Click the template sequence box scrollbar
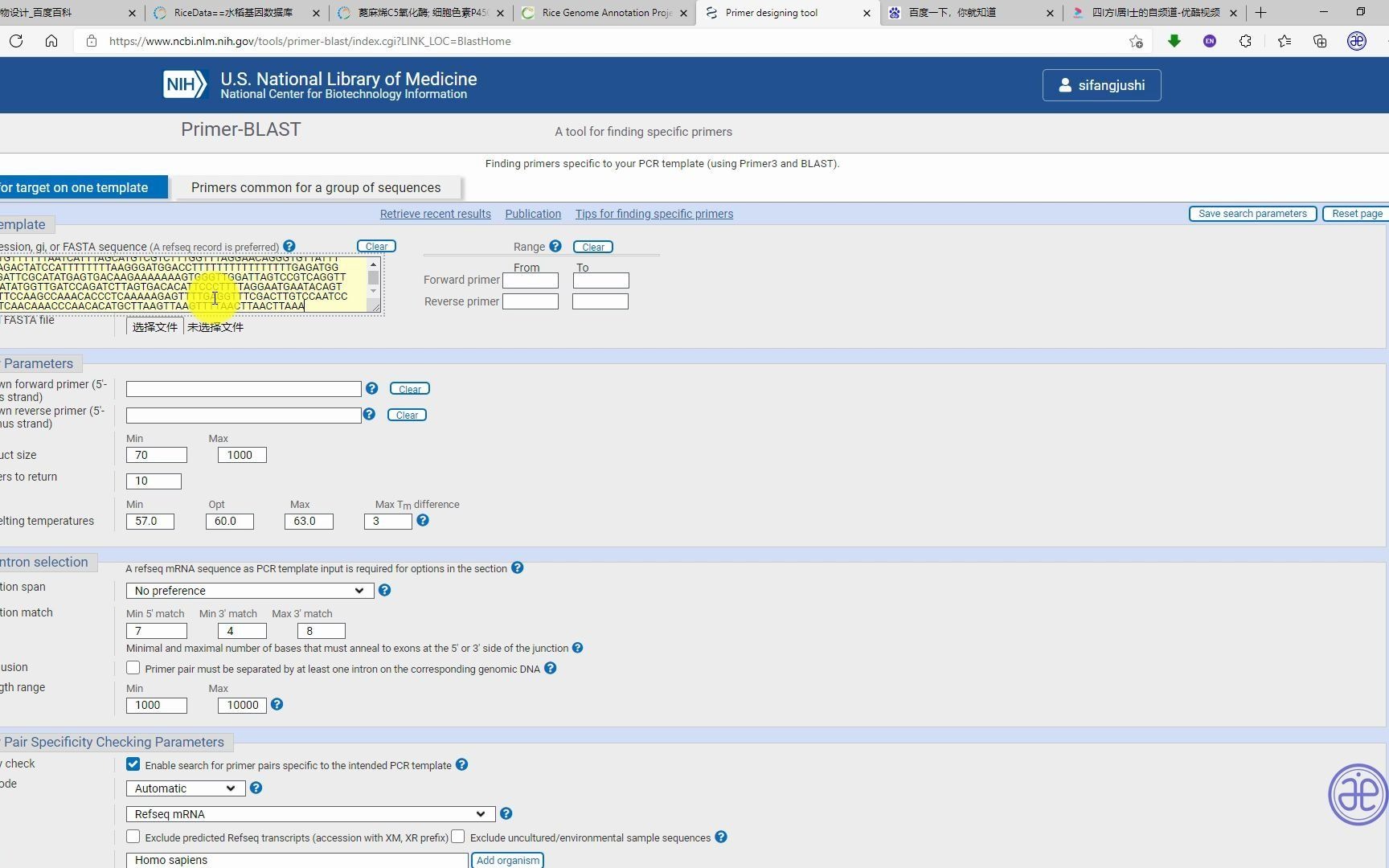This screenshot has height=868, width=1389. [373, 277]
